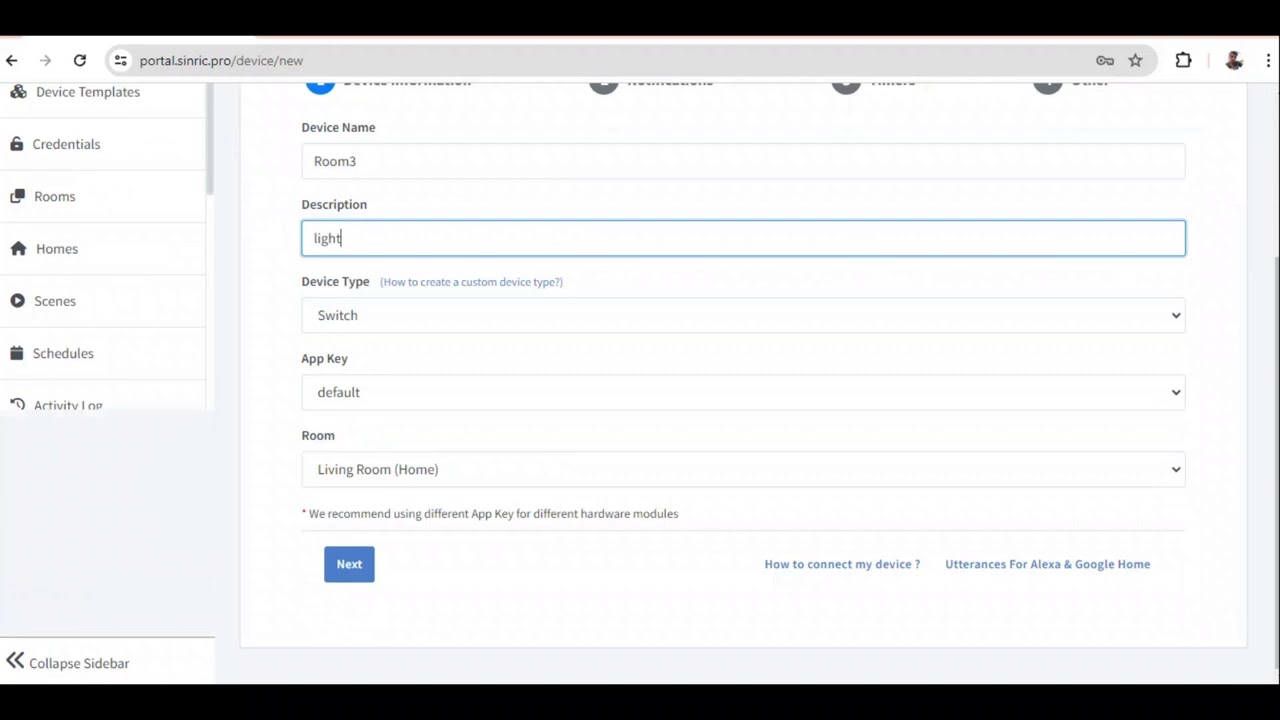Expand the Device Type dropdown showing Switch
This screenshot has width=1280, height=720.
coord(743,315)
